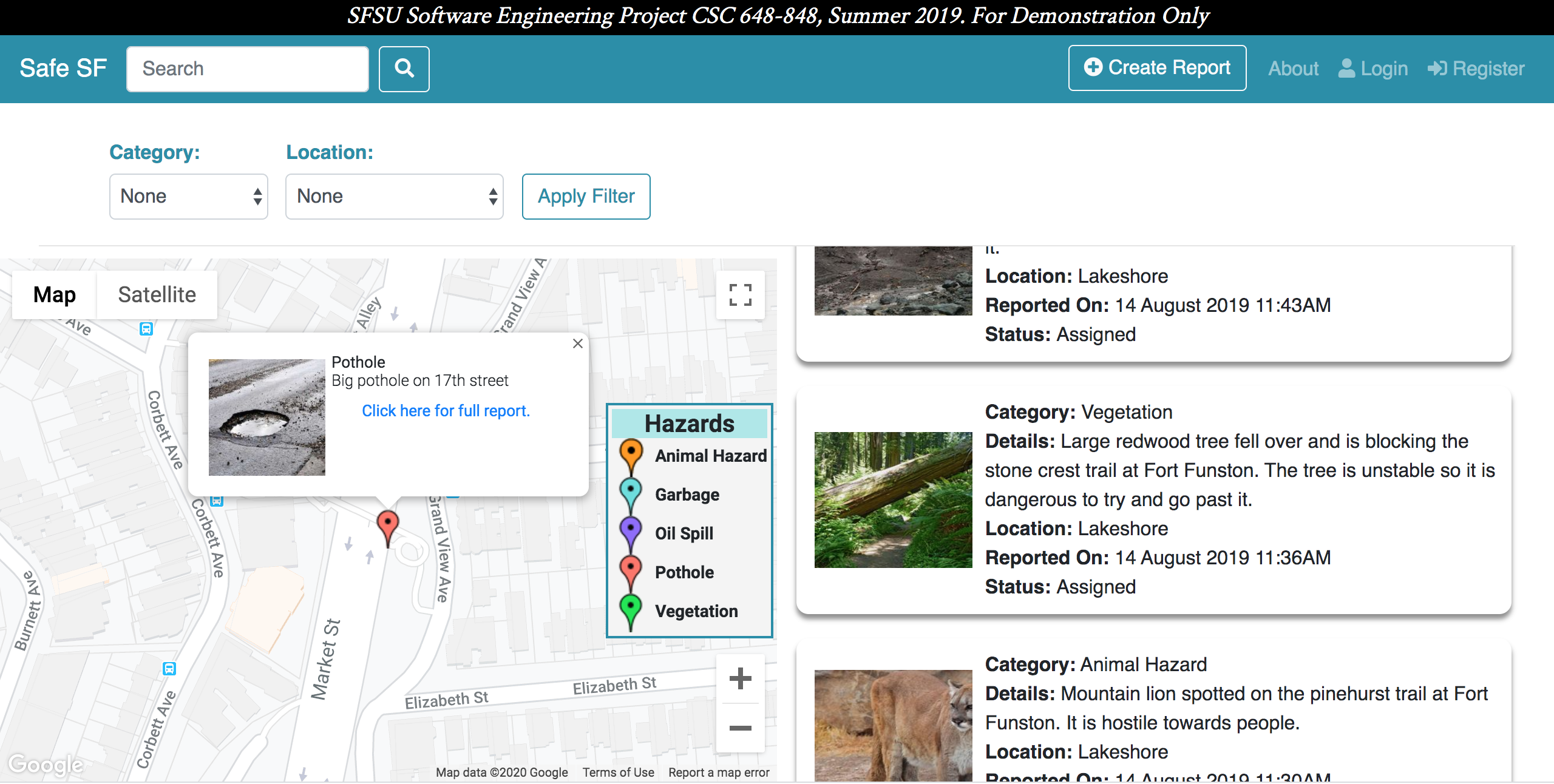Click pothole photo in map popup
1554x784 pixels.
267,417
